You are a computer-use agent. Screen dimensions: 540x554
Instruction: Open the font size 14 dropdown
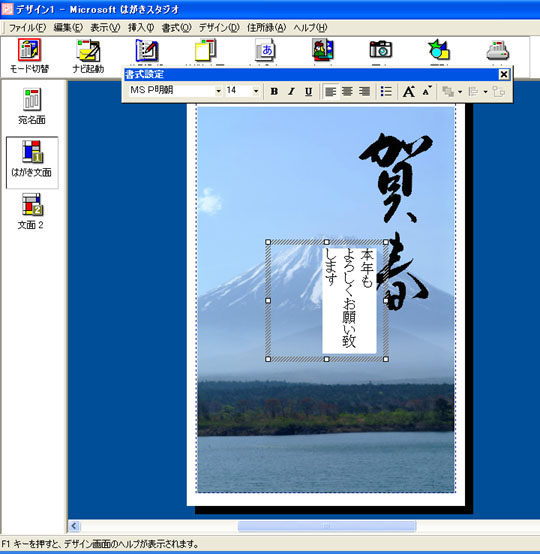coord(256,91)
